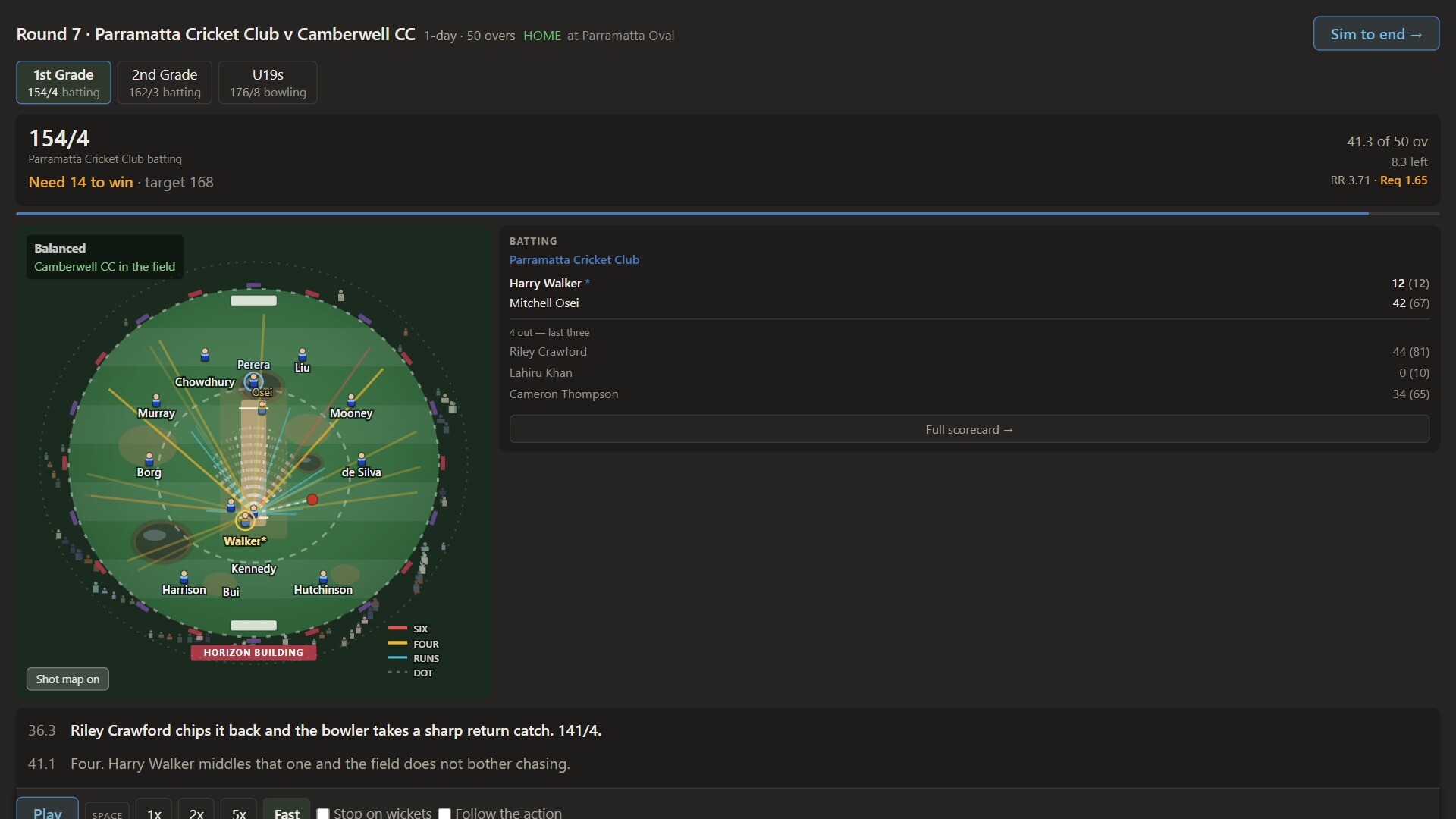Select fielder Murray on the field
This screenshot has width=1456, height=819.
[156, 400]
